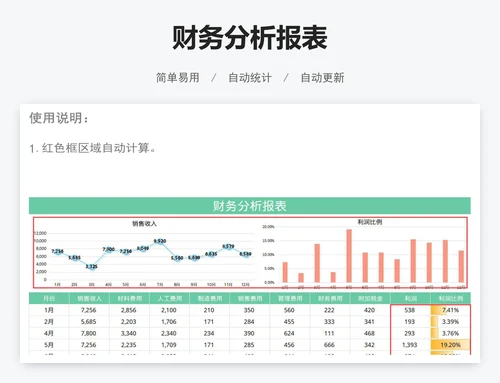This screenshot has width=500, height=383.
Task: Select the 7,256 cell in the 1月 row
Action: pyautogui.click(x=89, y=310)
